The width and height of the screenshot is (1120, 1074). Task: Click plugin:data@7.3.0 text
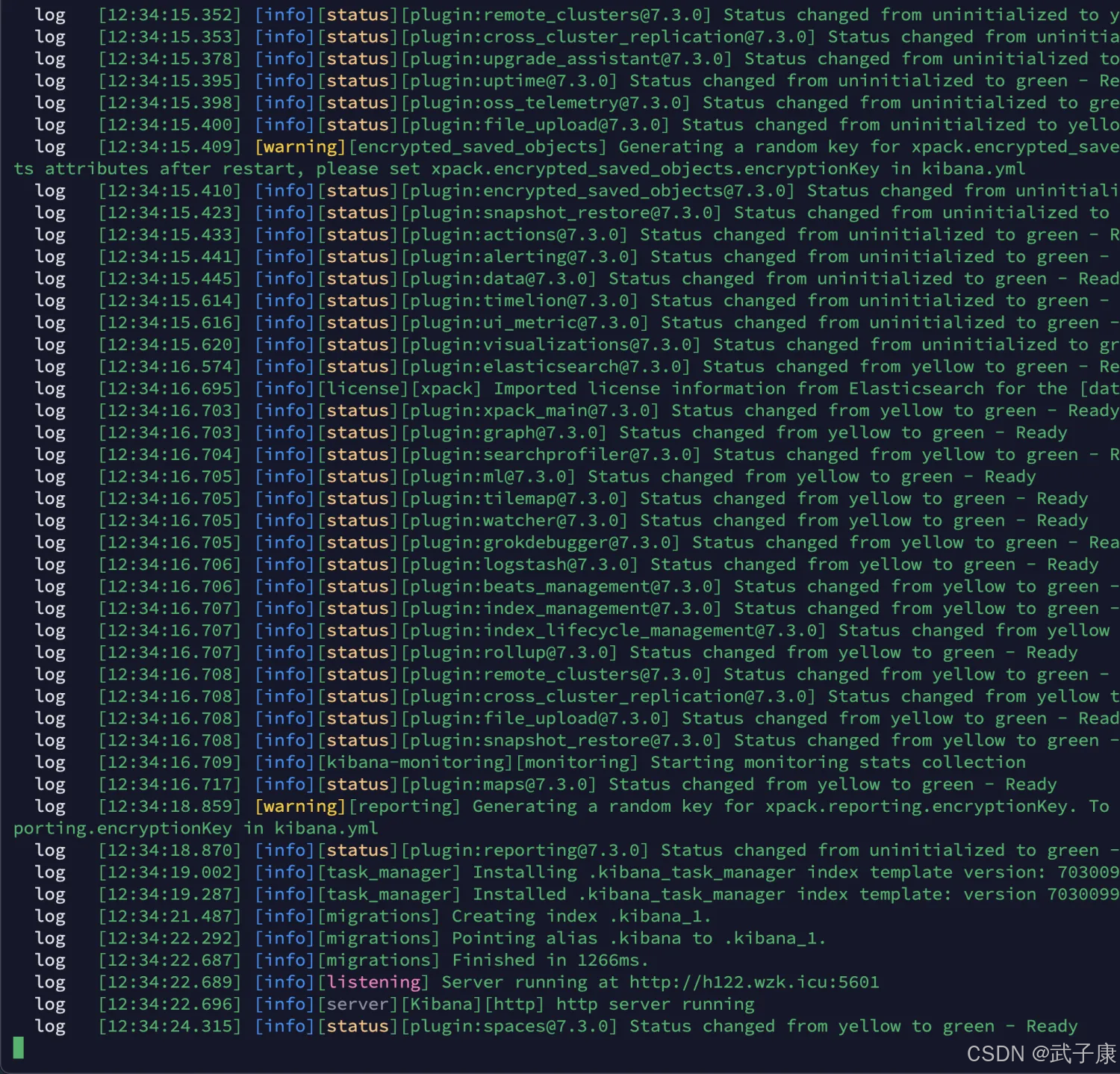499,279
